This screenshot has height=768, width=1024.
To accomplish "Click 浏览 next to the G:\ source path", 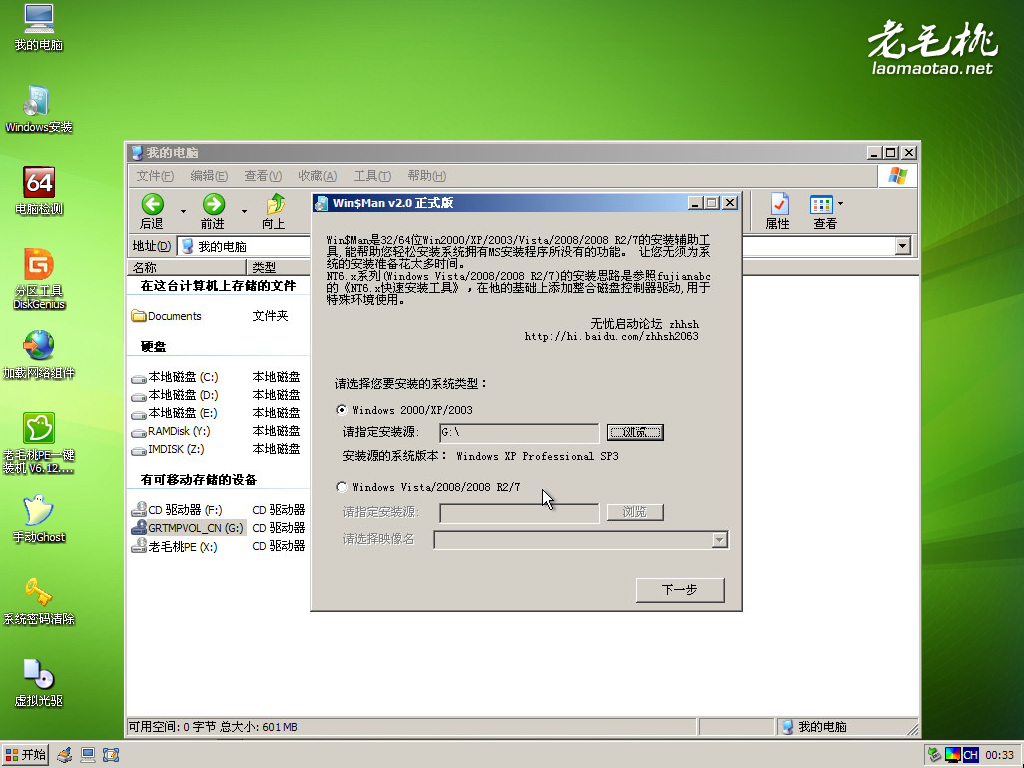I will point(635,432).
